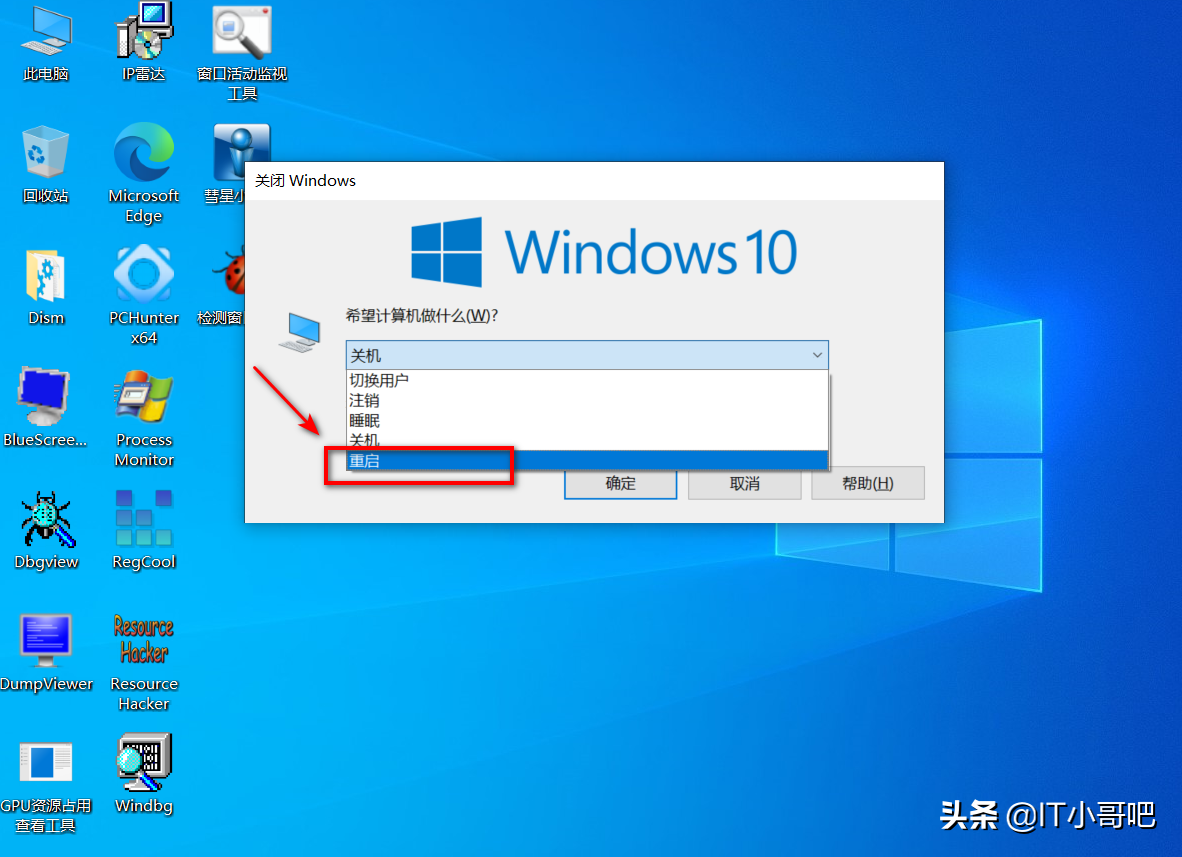Select the 彗星 icon partly behind the dialog
The image size is (1182, 857).
(228, 164)
